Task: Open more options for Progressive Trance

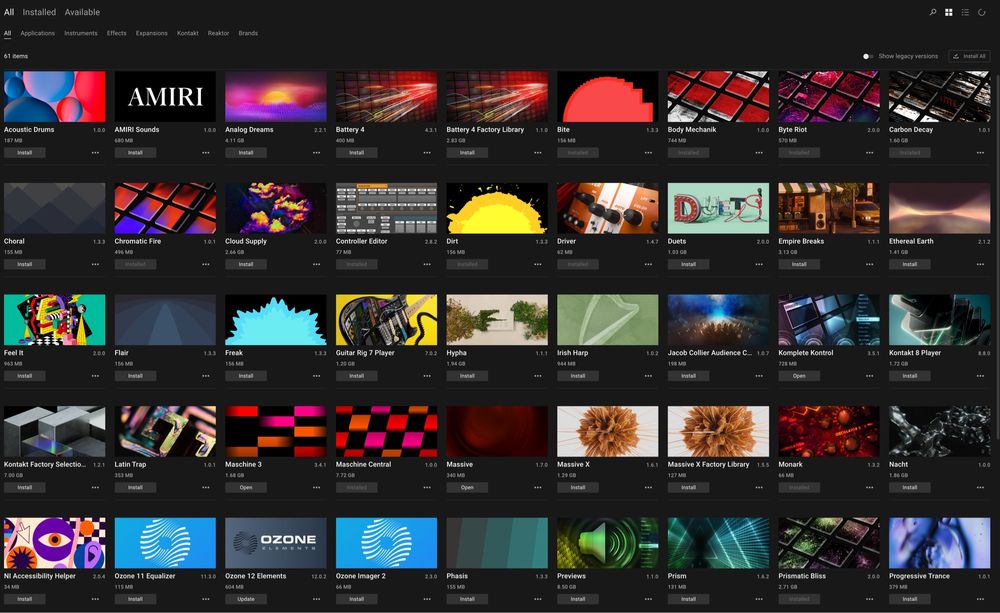Action: (980, 600)
